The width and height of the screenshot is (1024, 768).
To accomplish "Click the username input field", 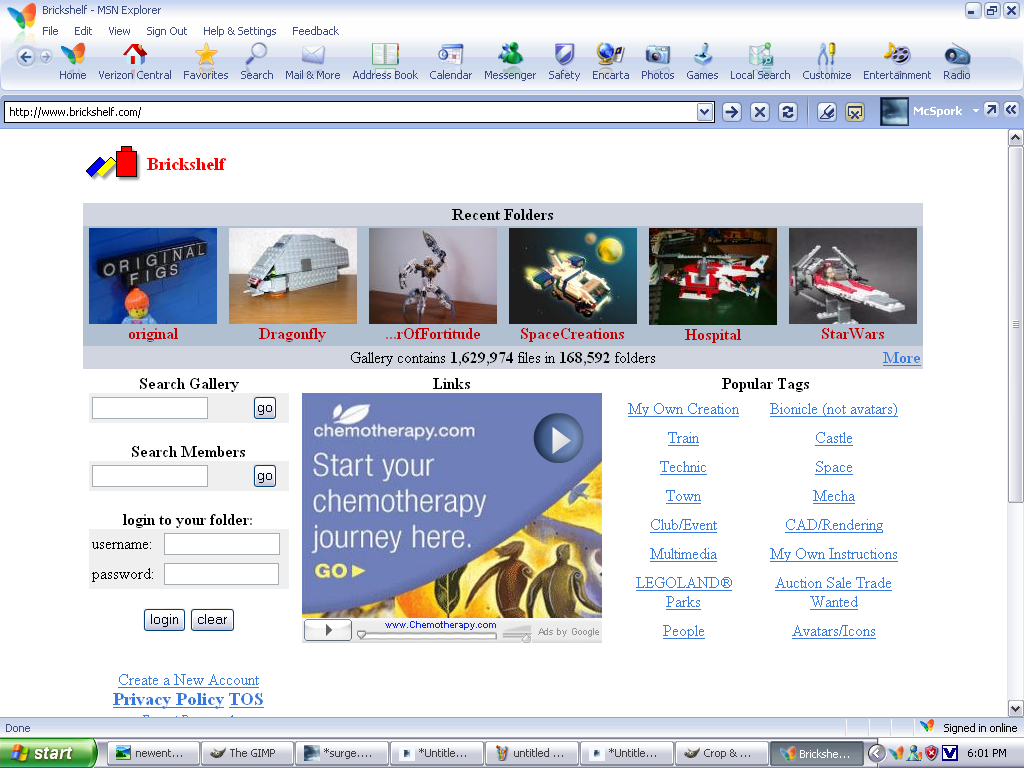I will [221, 544].
